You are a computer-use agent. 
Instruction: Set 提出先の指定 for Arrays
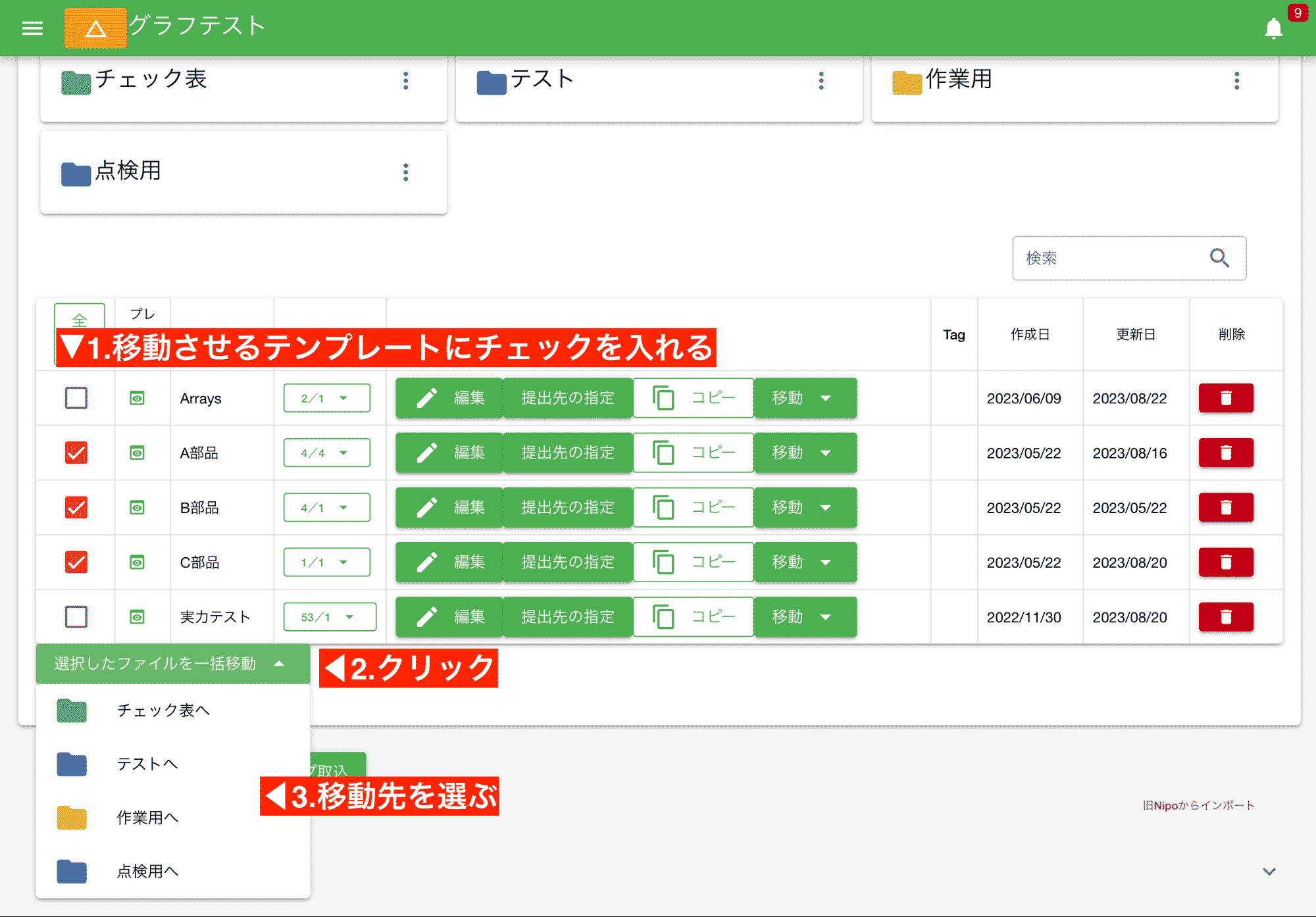tap(568, 398)
